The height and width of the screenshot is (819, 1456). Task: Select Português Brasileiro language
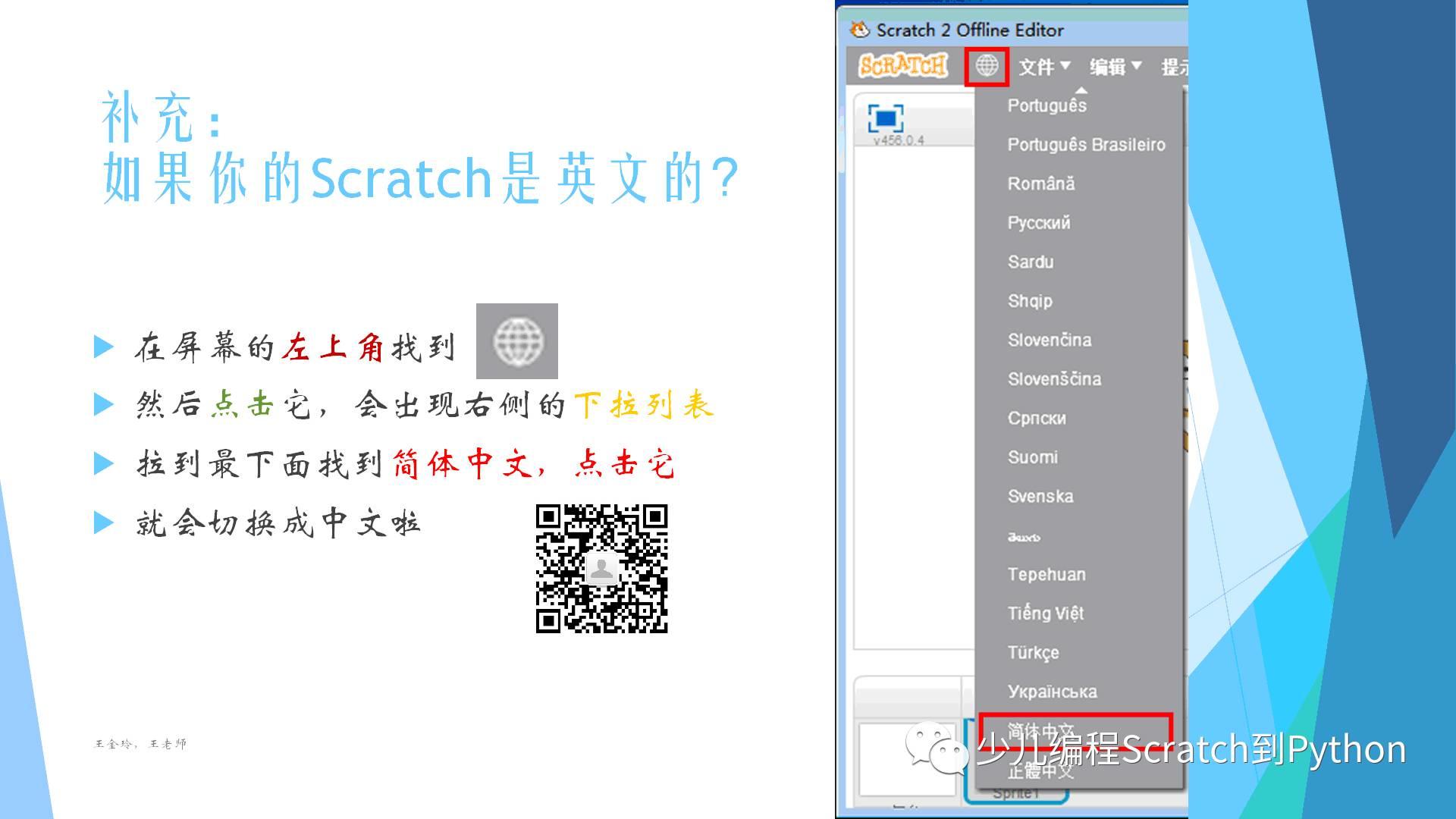[1086, 145]
